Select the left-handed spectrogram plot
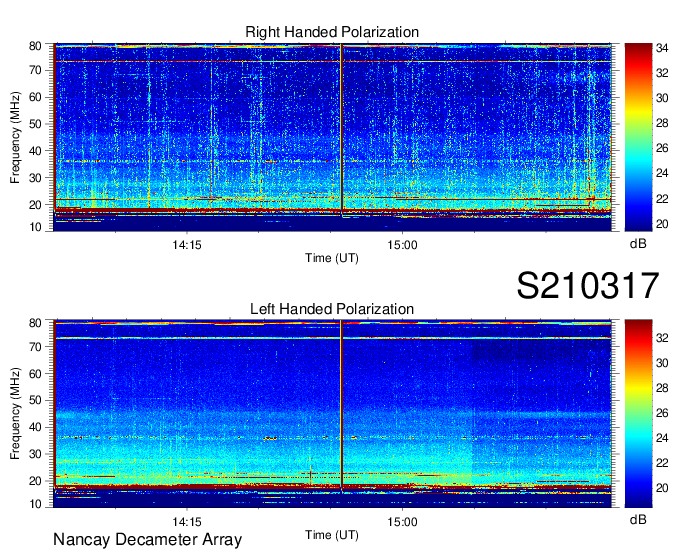Image resolution: width=680 pixels, height=552 pixels. pos(332,414)
